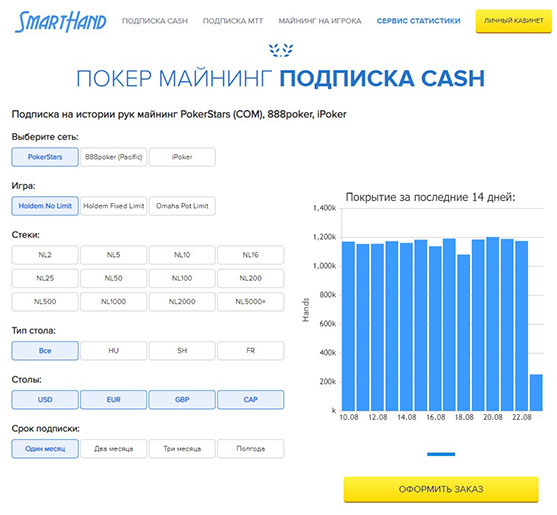This screenshot has width=557, height=515.
Task: Select SH table type
Action: pos(182,351)
